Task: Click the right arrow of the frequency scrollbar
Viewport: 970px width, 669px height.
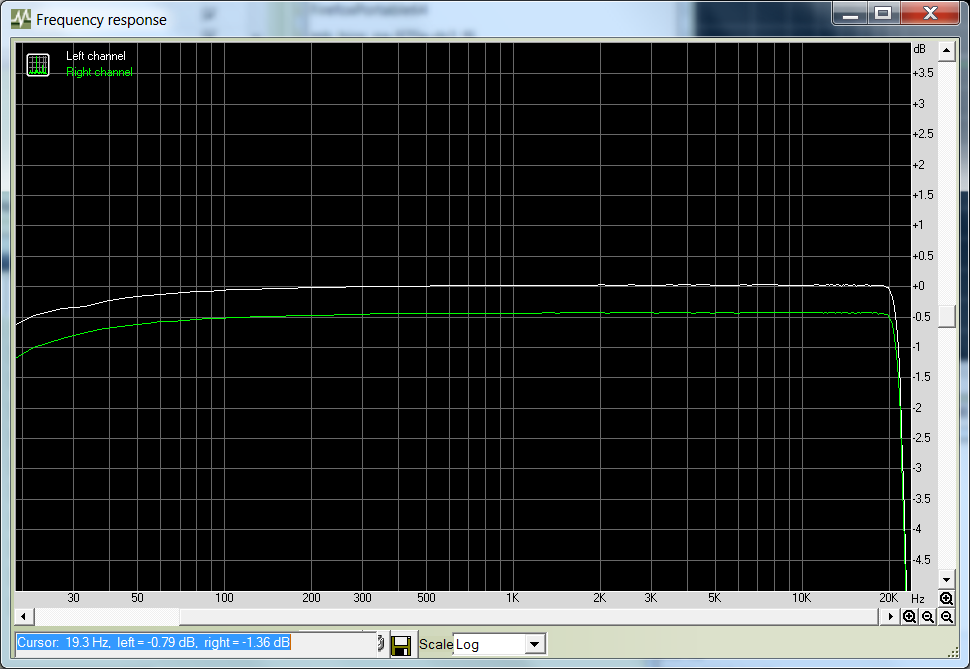Action: point(891,617)
